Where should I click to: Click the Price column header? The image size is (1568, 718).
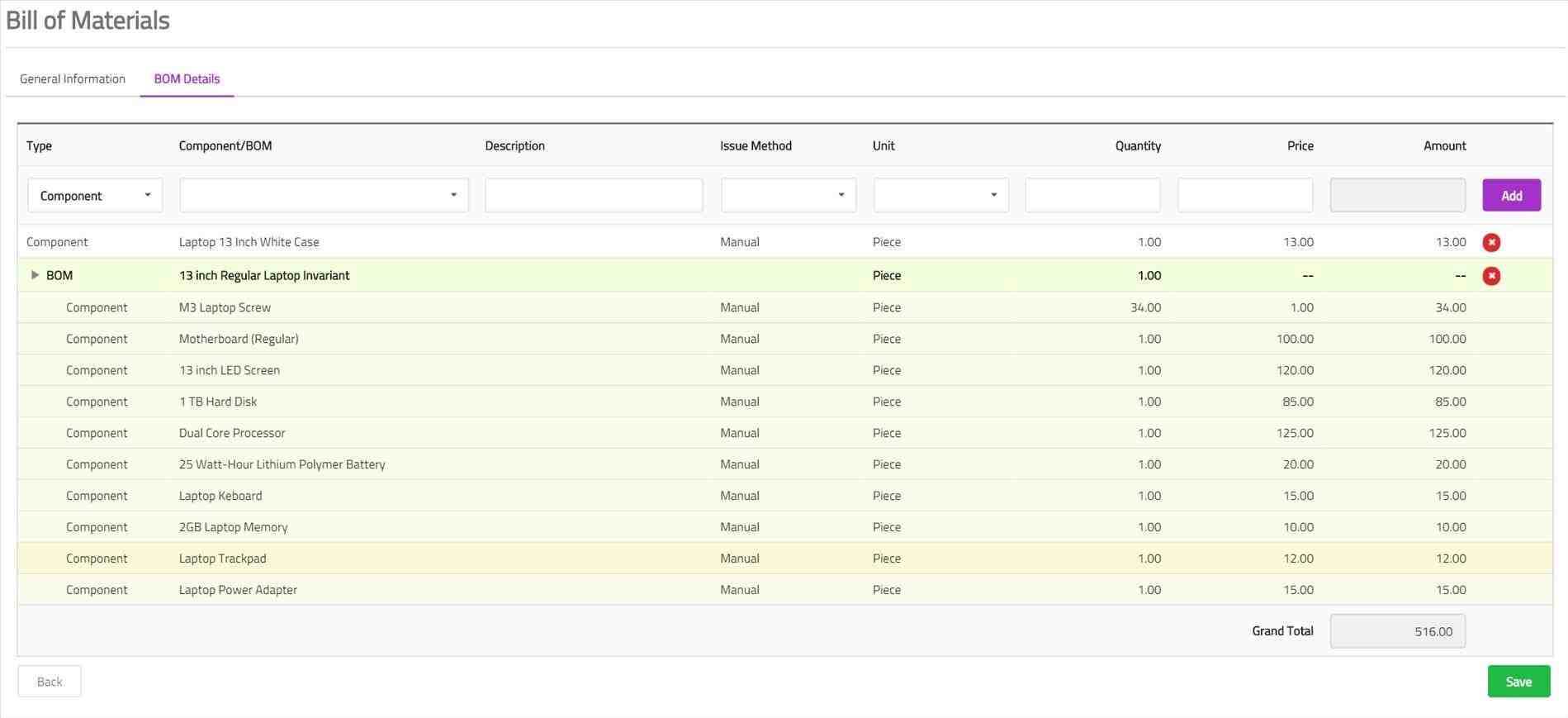[x=1300, y=146]
